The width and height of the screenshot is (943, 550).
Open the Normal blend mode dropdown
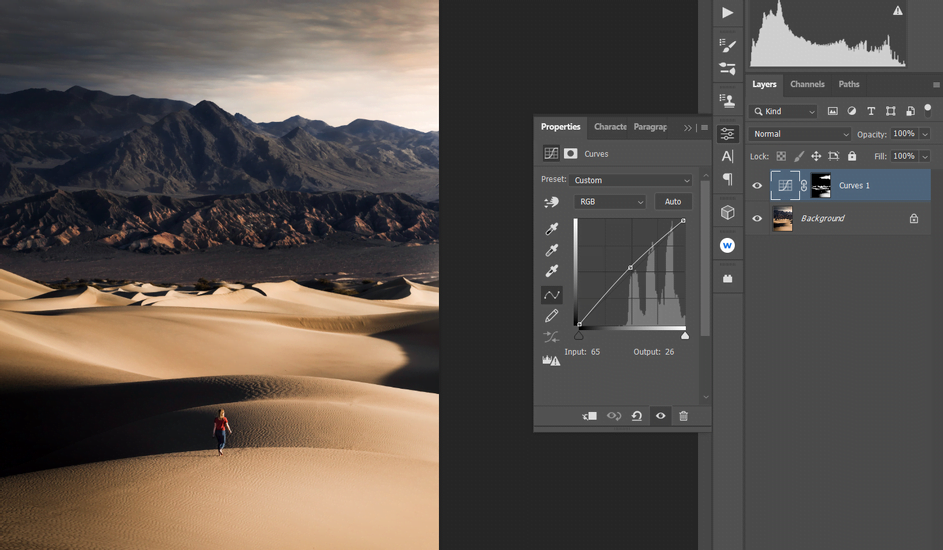pos(800,134)
